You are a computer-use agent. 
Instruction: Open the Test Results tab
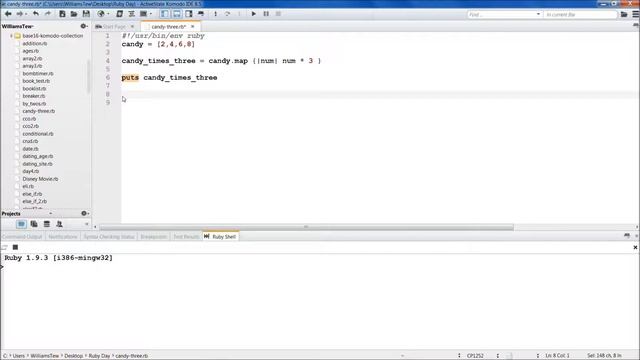(186, 237)
